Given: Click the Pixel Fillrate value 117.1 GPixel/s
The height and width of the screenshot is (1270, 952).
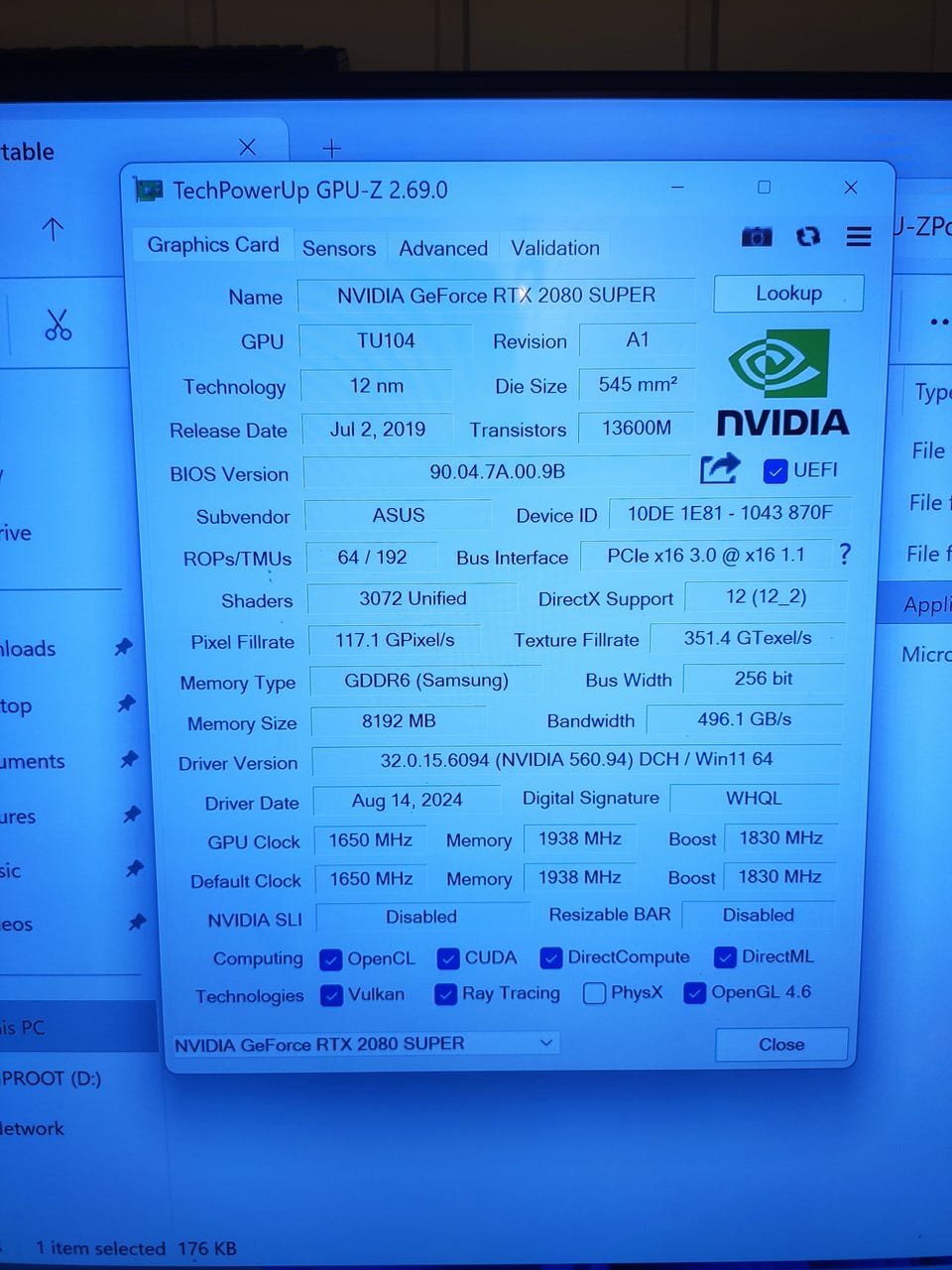Looking at the screenshot, I should point(395,640).
